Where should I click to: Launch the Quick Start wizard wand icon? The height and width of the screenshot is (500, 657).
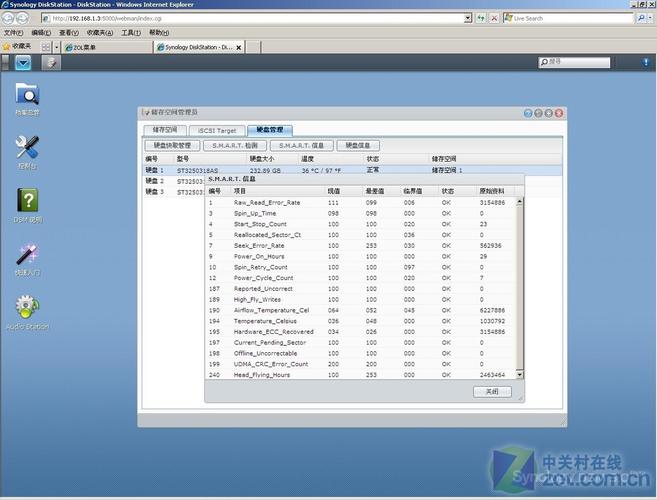pos(27,259)
